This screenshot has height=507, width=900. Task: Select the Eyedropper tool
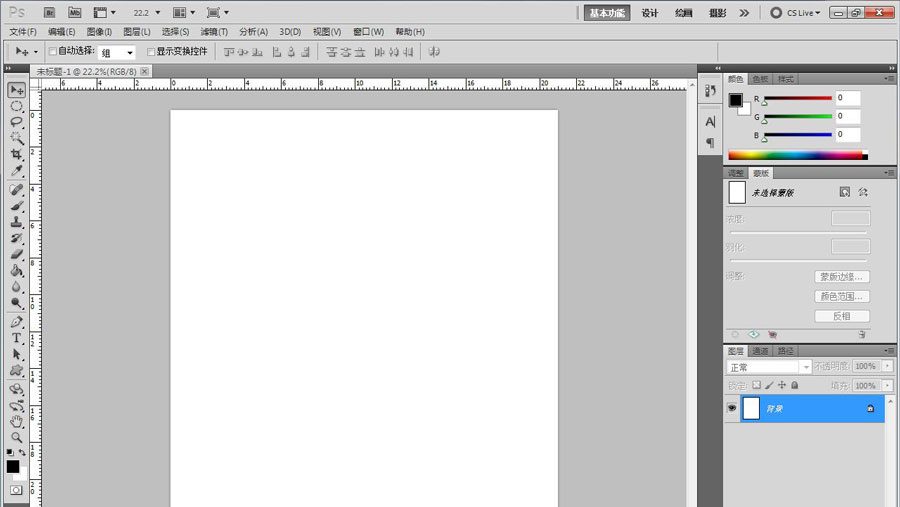pyautogui.click(x=17, y=171)
